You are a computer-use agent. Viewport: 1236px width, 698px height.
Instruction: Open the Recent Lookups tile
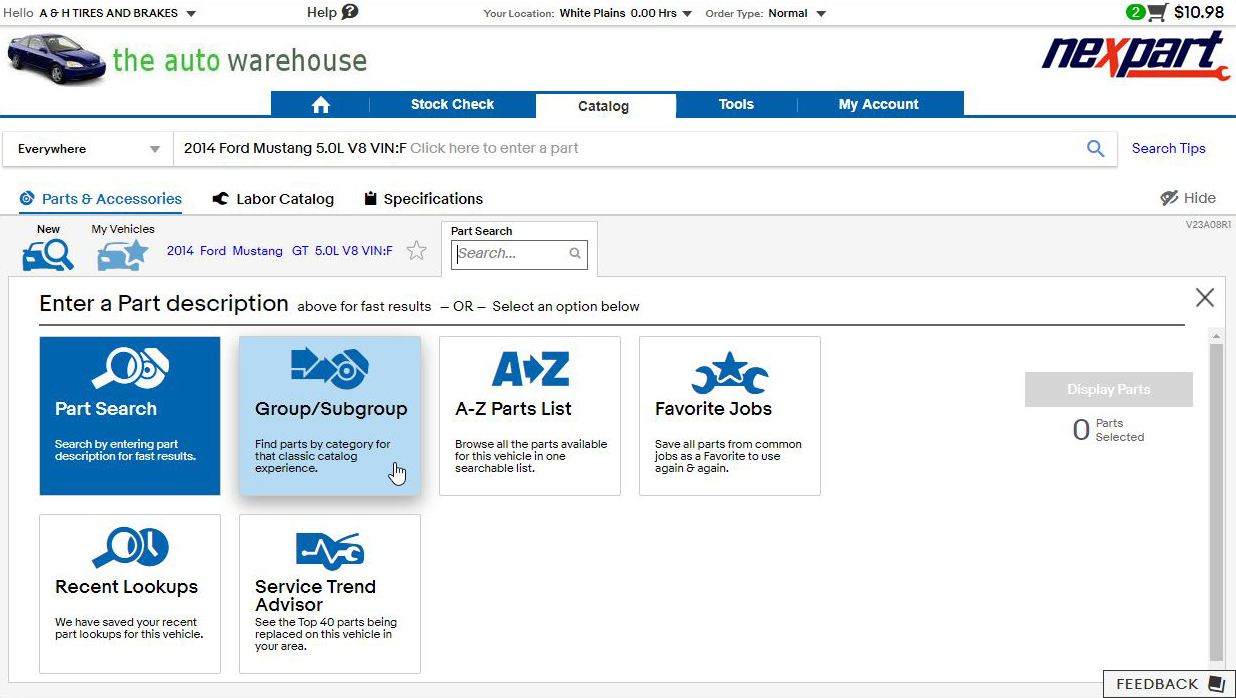pyautogui.click(x=130, y=594)
